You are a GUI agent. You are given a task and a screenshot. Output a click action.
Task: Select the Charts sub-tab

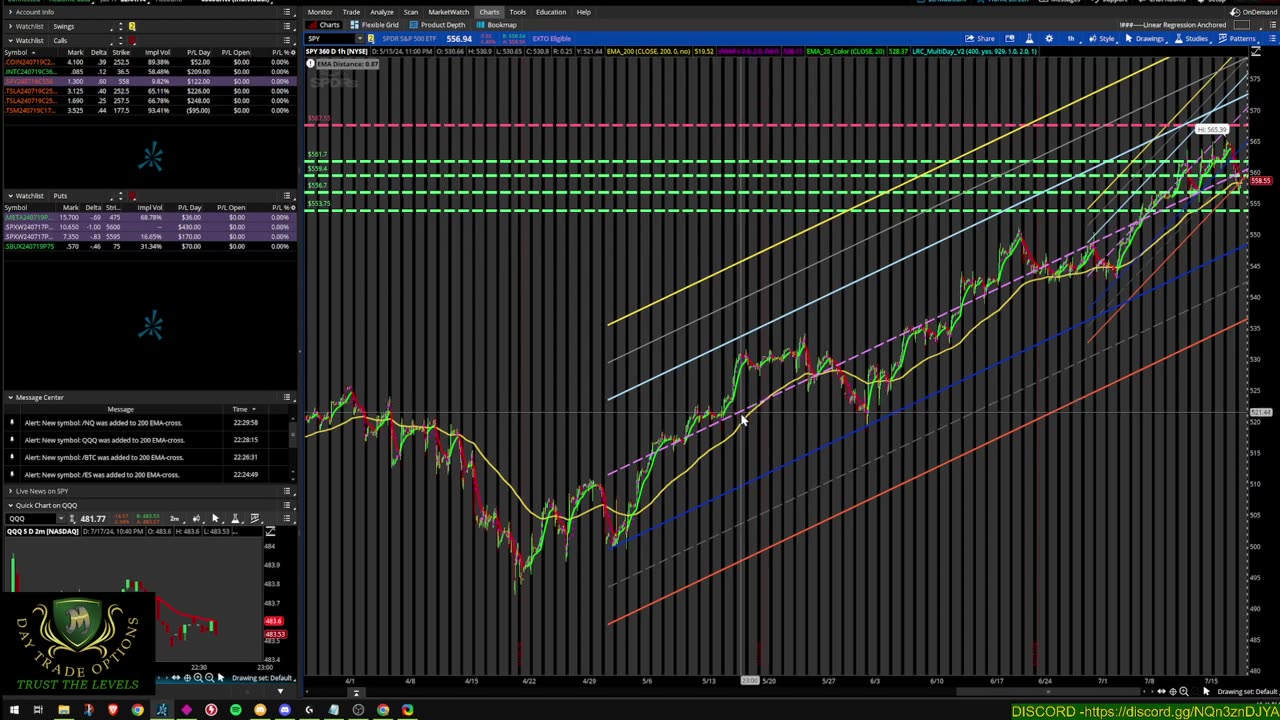point(325,25)
